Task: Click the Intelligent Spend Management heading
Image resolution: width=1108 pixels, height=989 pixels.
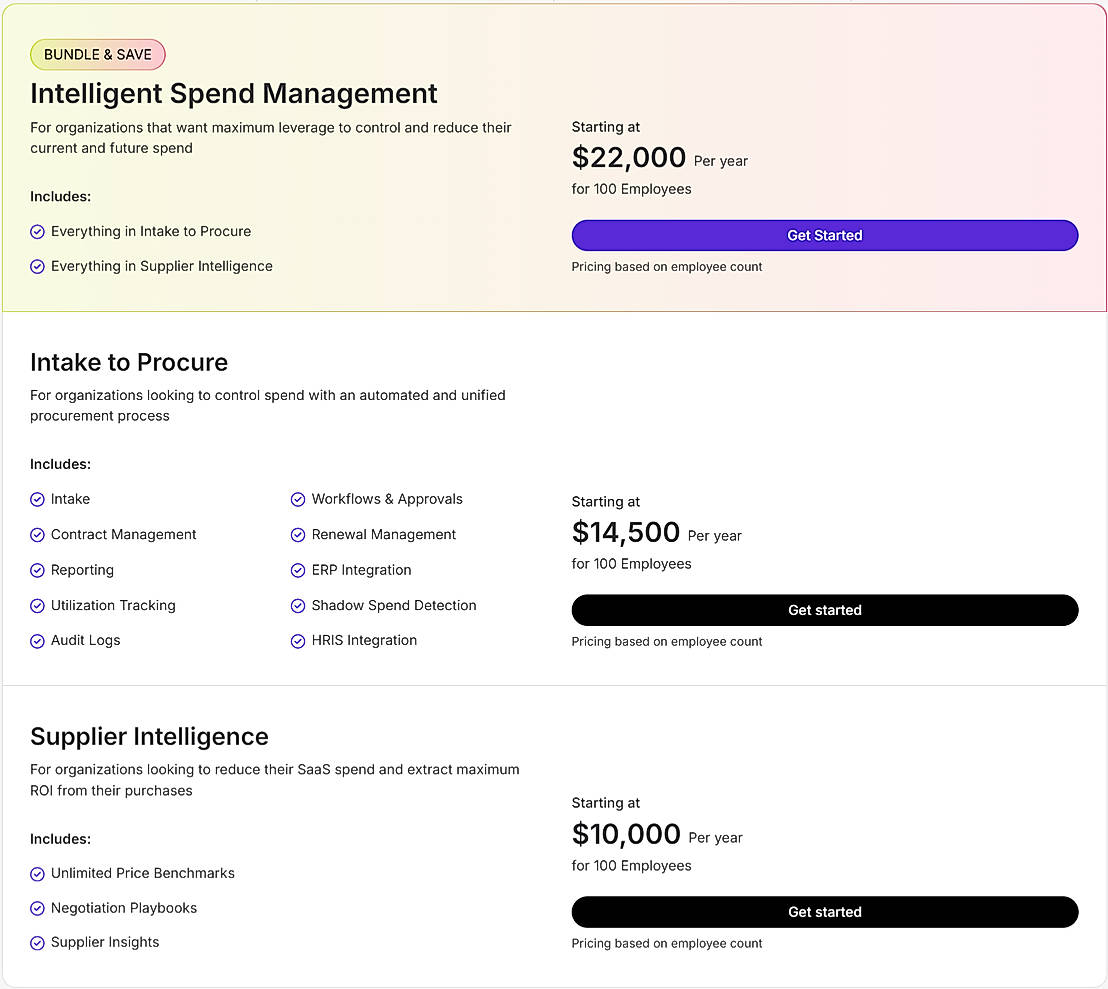Action: (234, 93)
